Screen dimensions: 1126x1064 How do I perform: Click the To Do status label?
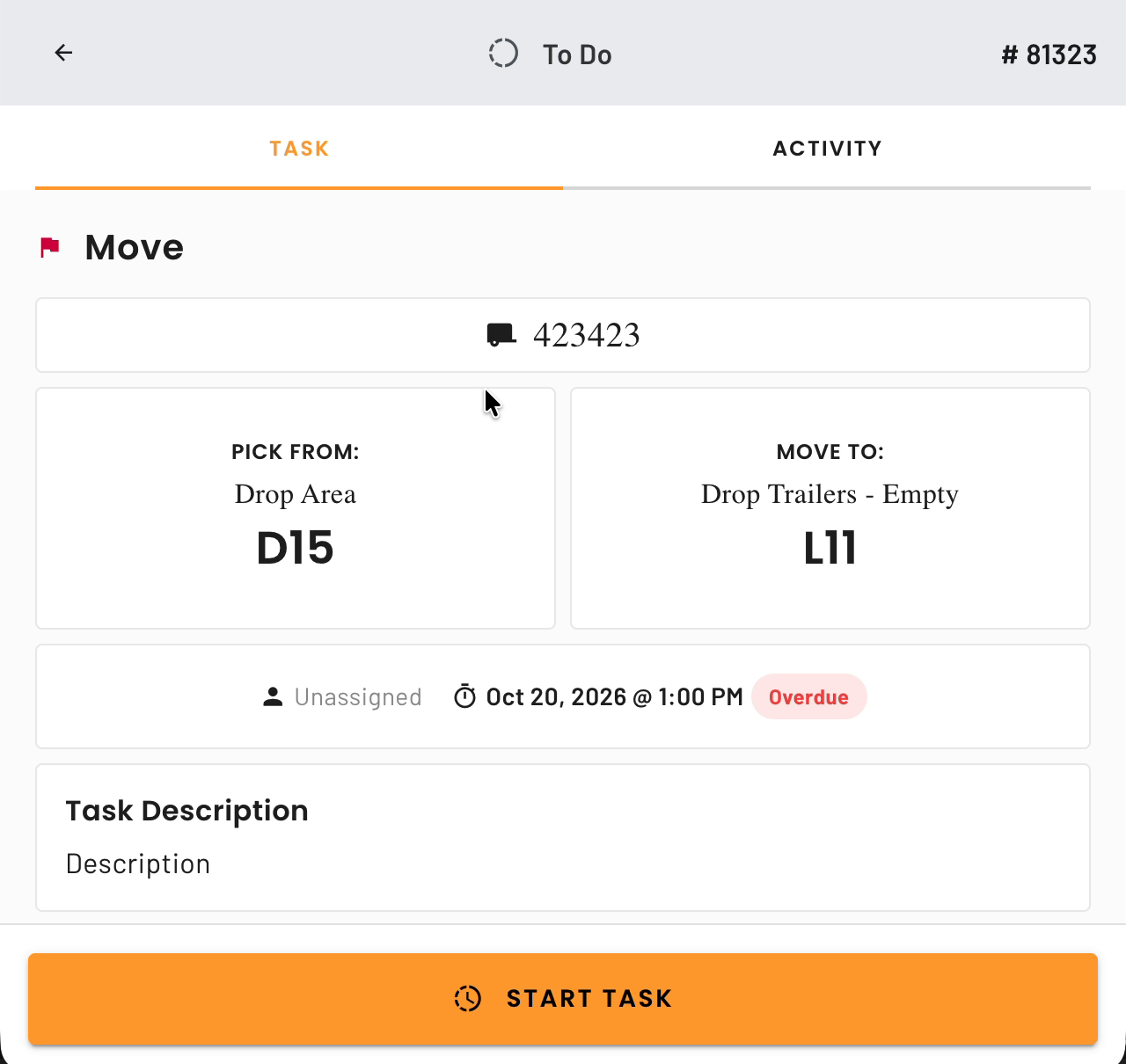(577, 55)
